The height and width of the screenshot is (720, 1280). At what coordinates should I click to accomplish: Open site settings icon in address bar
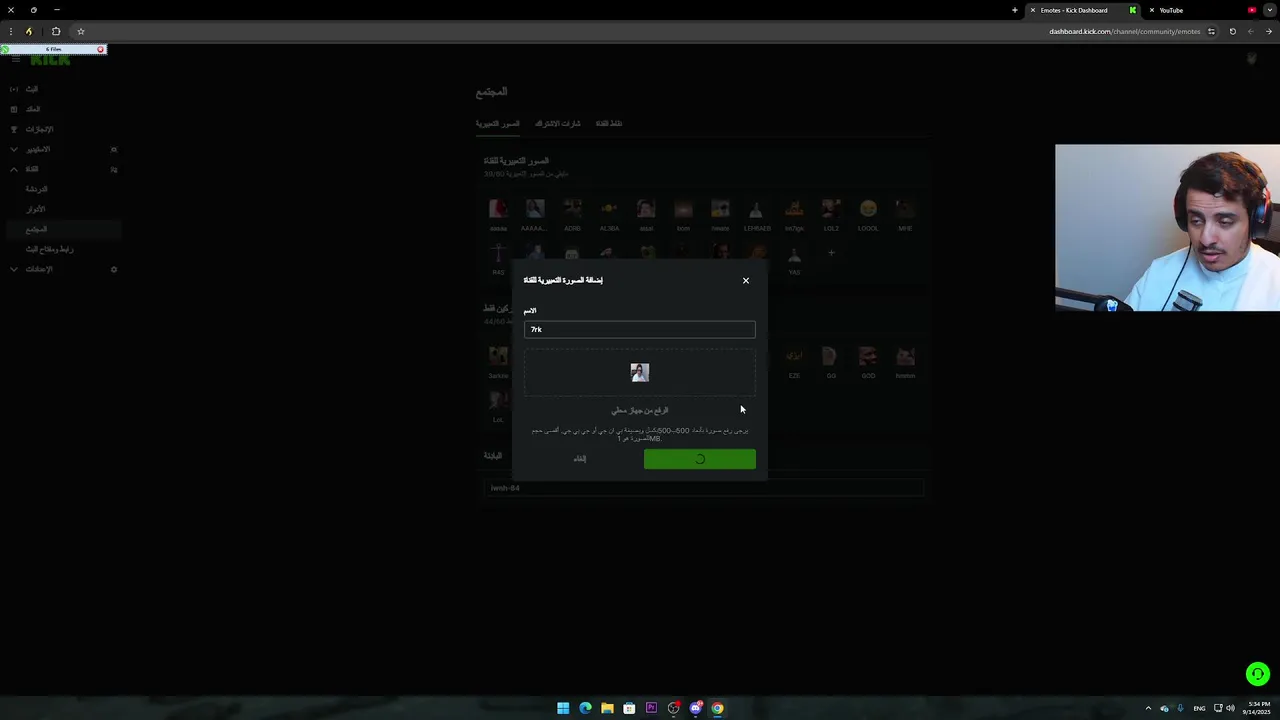pos(1211,31)
